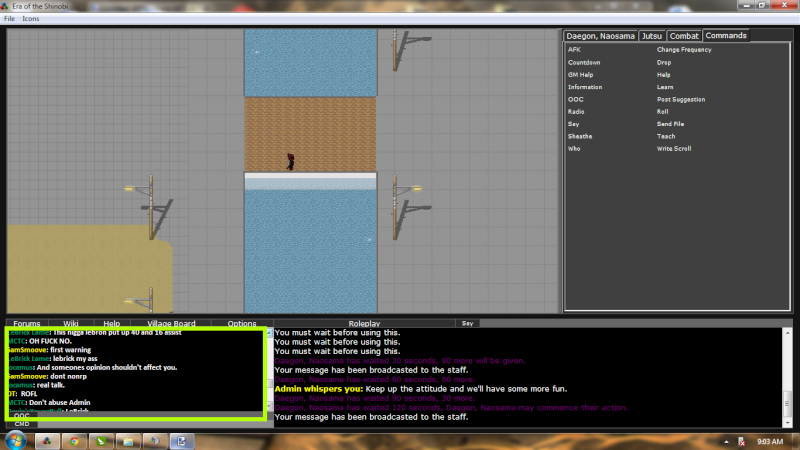Click the output log scrollbar down arrow
Viewport: 800px width, 450px height.
787,422
